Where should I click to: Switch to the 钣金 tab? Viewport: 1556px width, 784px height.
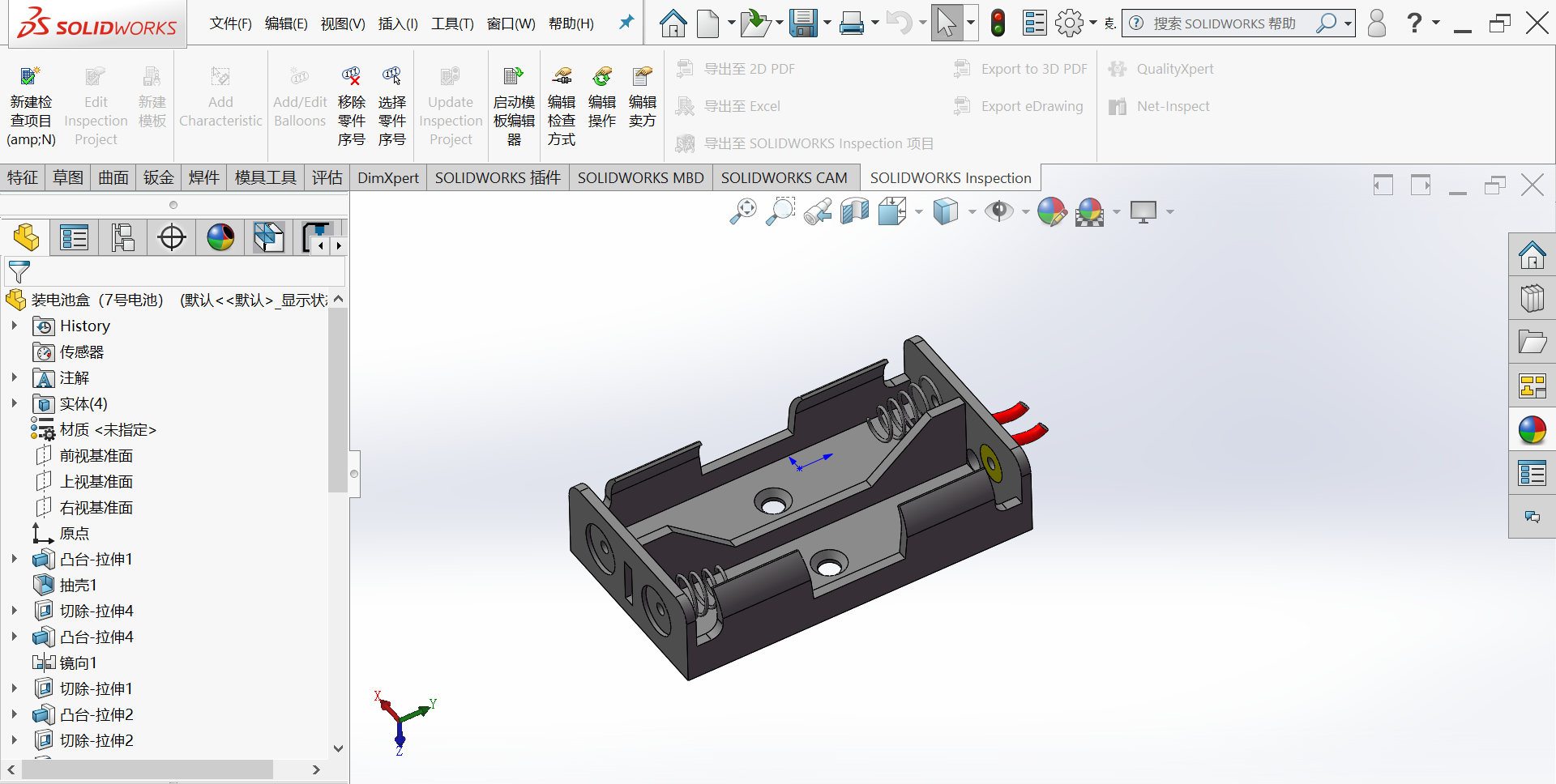[x=159, y=177]
